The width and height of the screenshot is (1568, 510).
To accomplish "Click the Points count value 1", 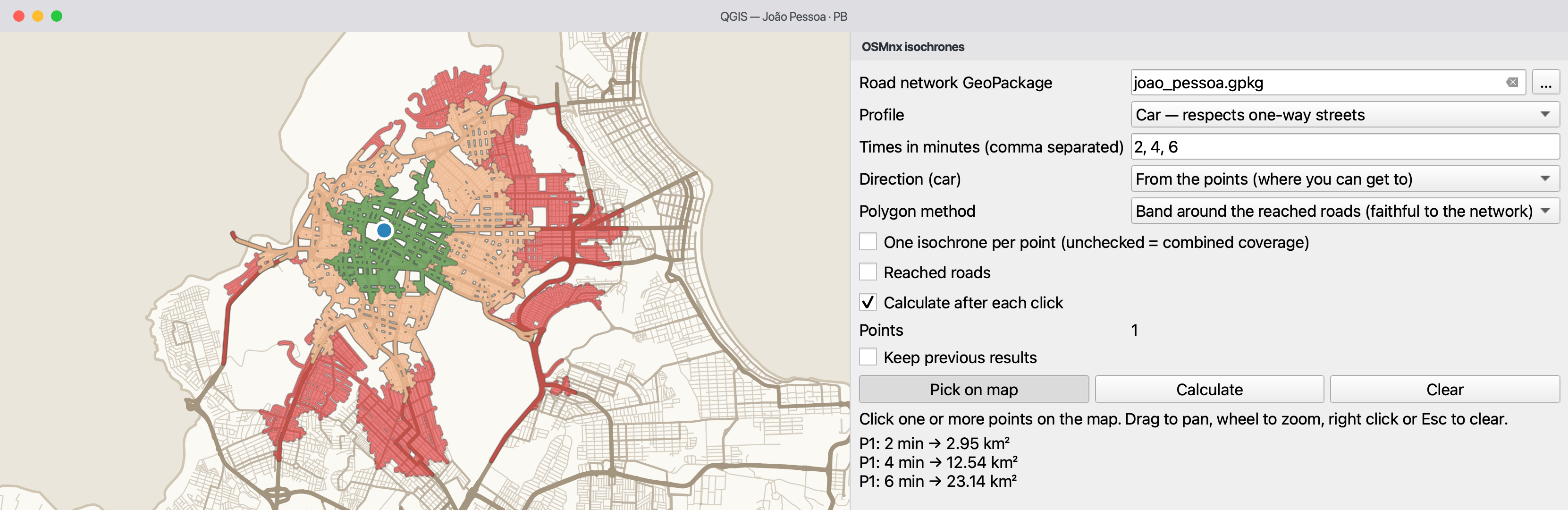I will pyautogui.click(x=1135, y=330).
